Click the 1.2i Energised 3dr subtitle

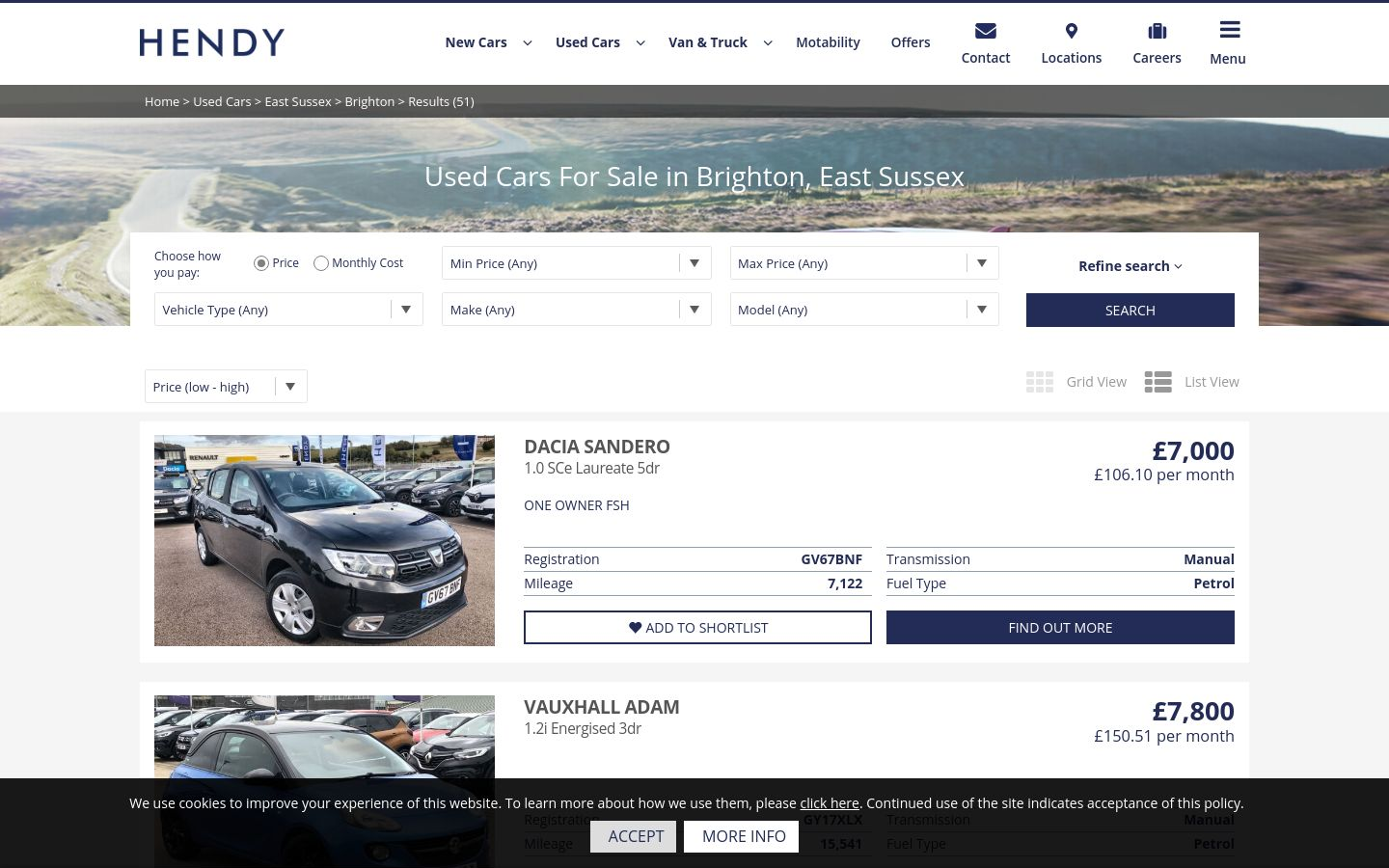[583, 728]
